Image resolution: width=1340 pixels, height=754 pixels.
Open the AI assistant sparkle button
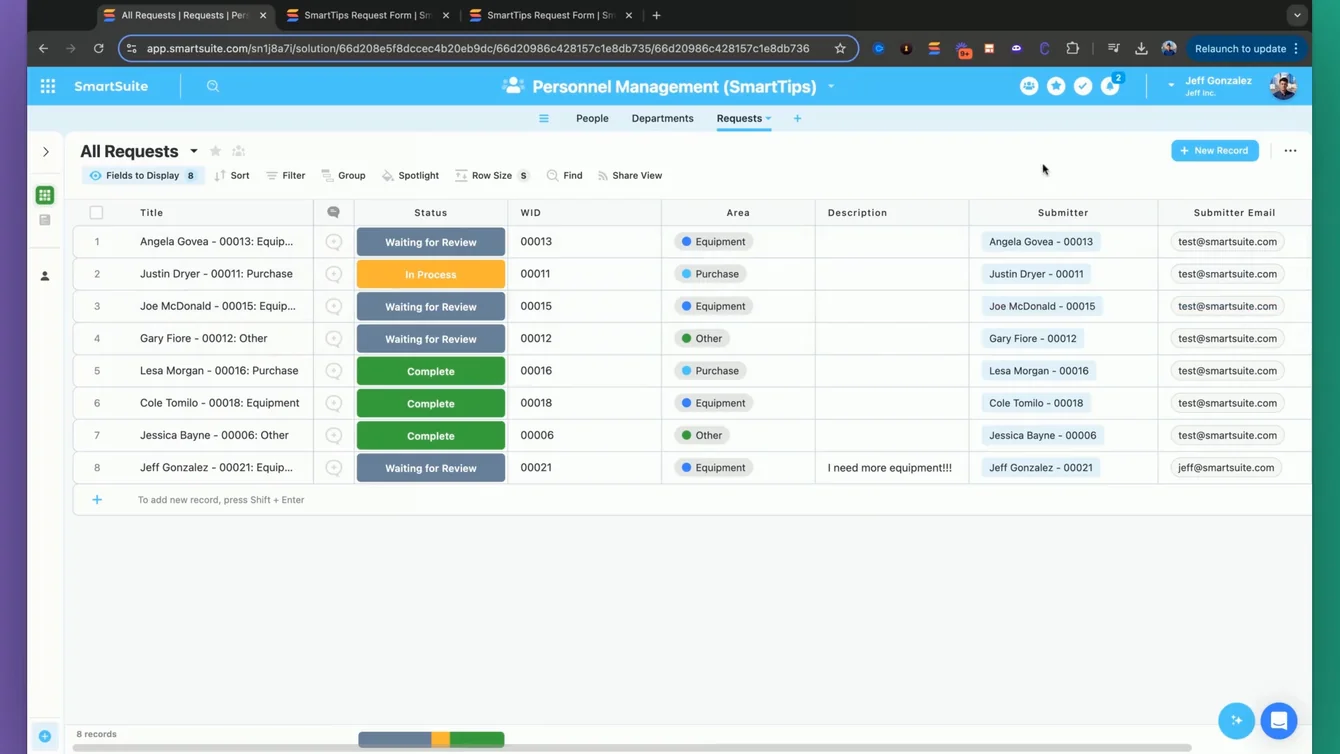point(1237,720)
